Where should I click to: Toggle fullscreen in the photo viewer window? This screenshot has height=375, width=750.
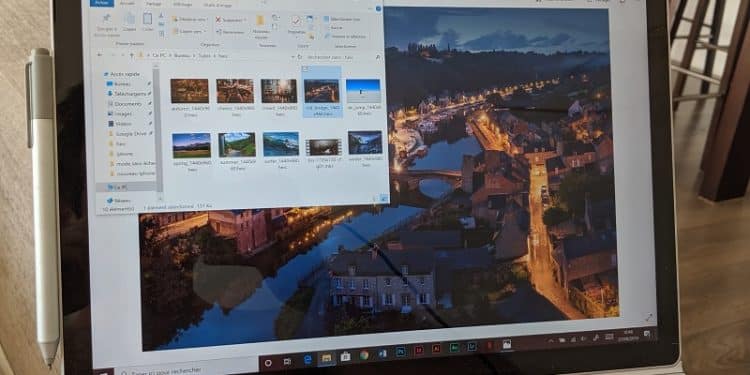[649, 317]
